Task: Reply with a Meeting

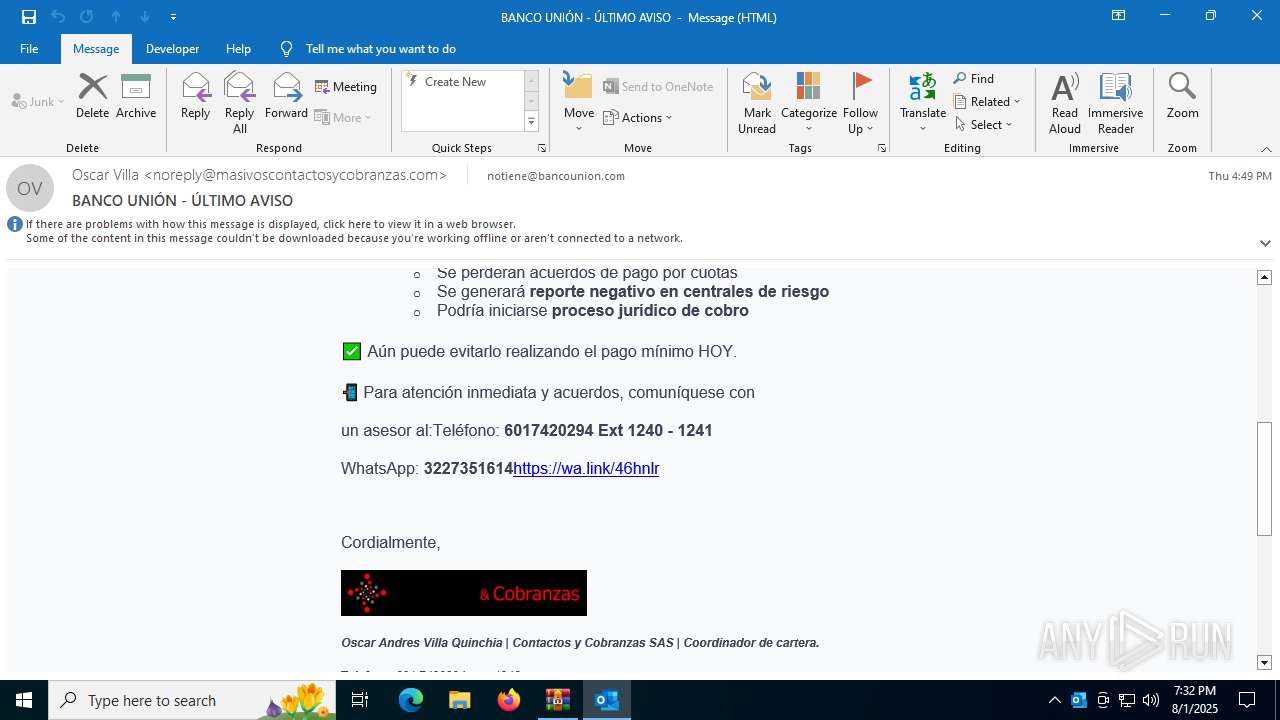Action: [x=346, y=87]
